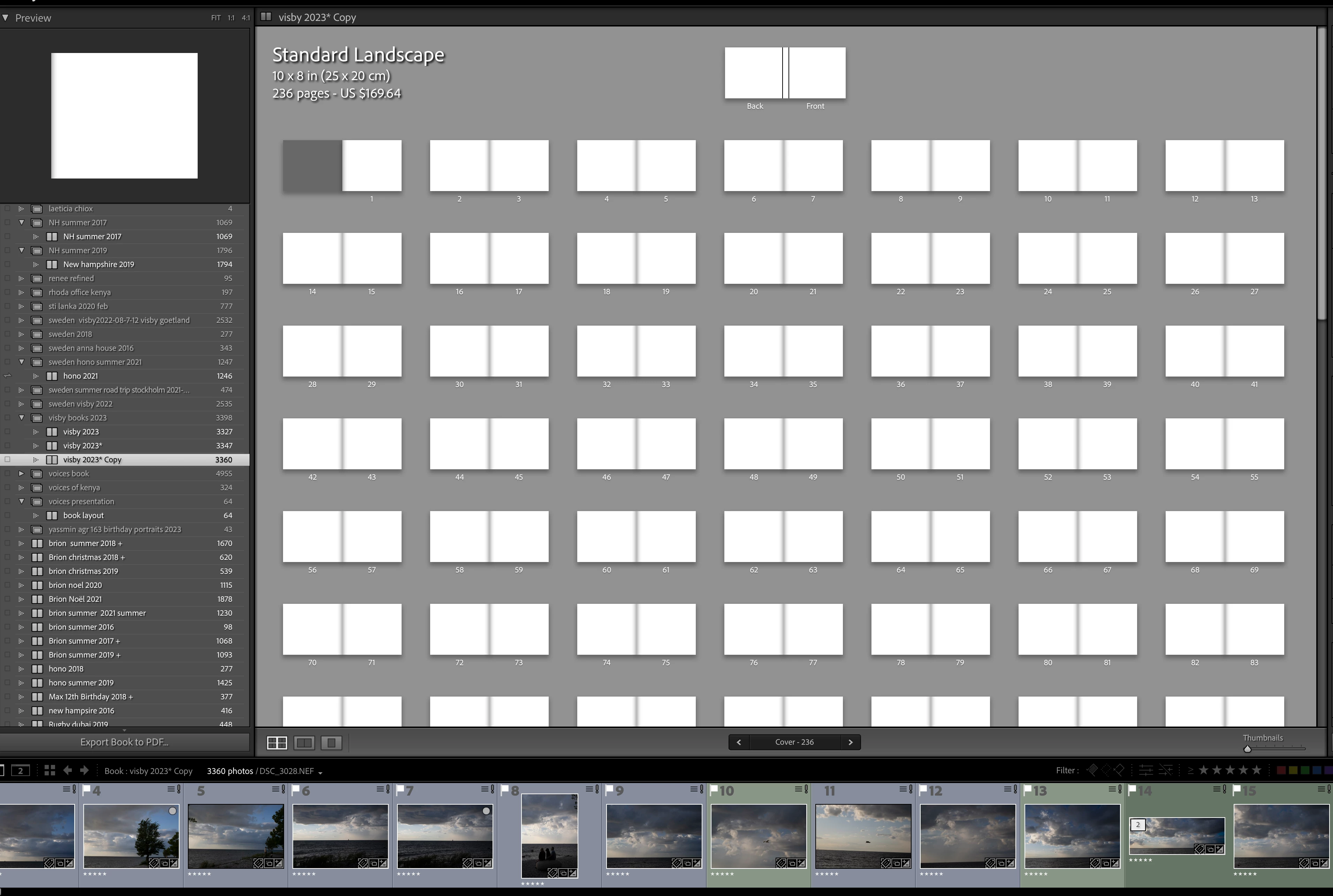The image size is (1333, 896).
Task: Switch to Single Page View icon
Action: click(331, 742)
